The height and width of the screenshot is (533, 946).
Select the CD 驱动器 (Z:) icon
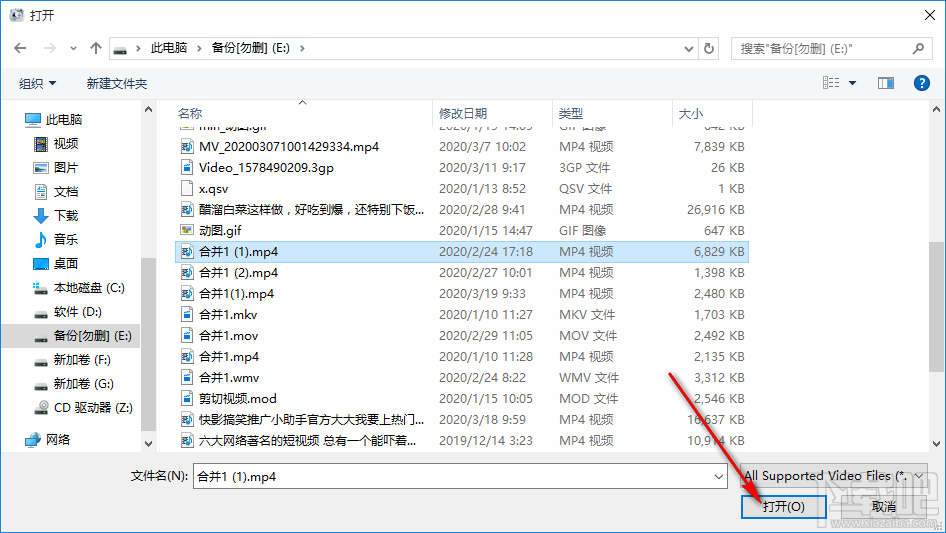pyautogui.click(x=41, y=408)
